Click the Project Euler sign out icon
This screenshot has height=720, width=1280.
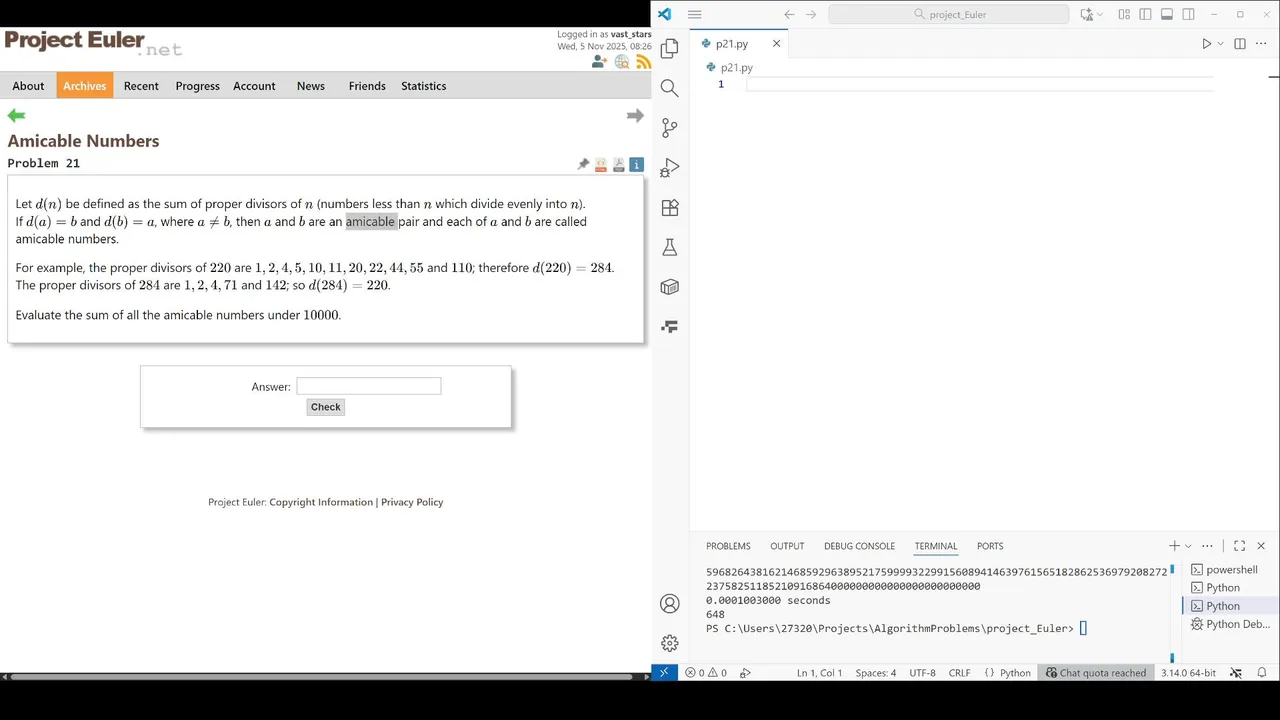click(x=599, y=61)
